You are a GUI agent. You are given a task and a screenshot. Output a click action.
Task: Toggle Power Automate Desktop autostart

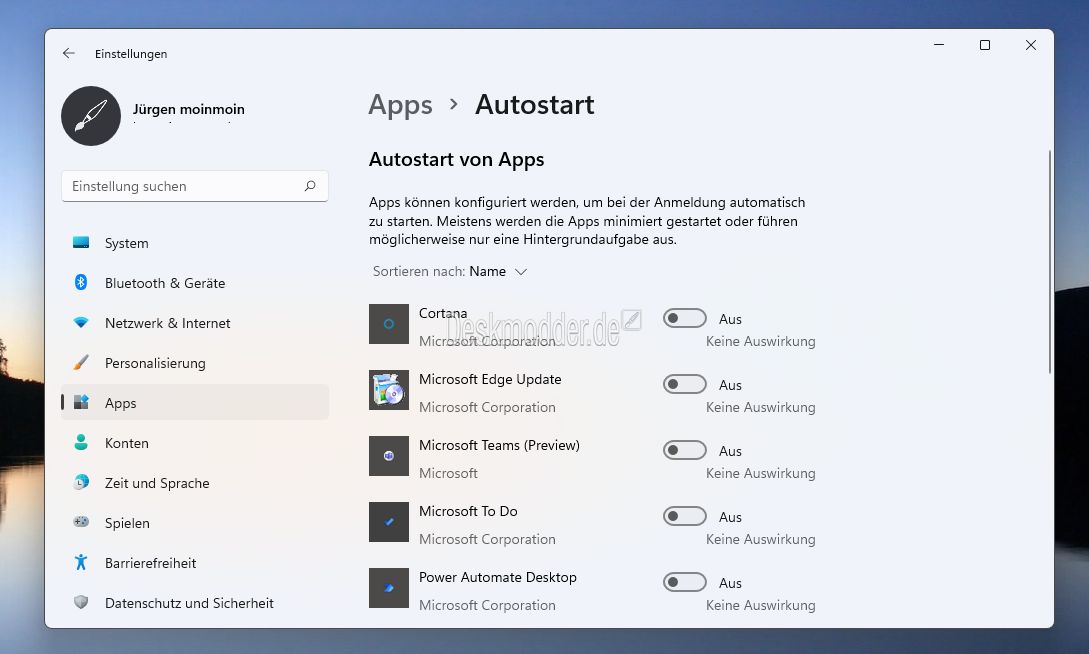[x=684, y=582]
